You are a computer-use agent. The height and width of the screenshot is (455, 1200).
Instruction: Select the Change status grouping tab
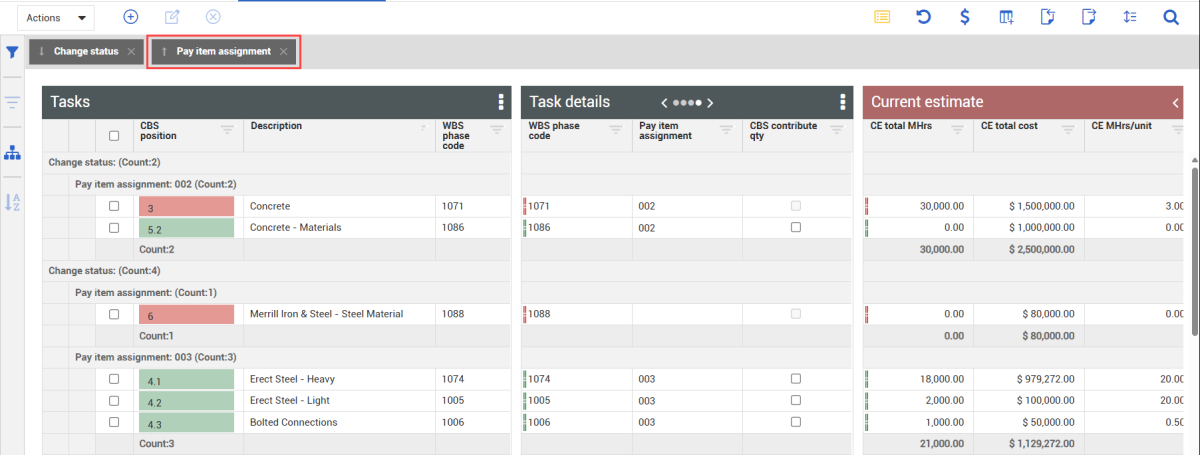coord(85,52)
